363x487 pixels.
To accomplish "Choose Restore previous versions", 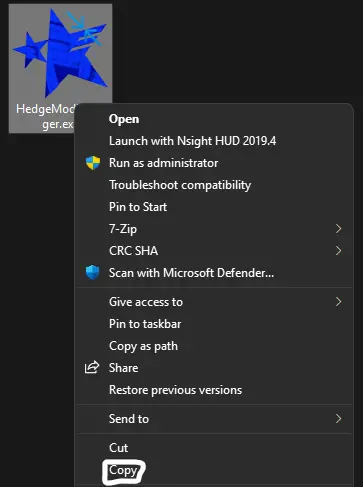I will [214, 390].
